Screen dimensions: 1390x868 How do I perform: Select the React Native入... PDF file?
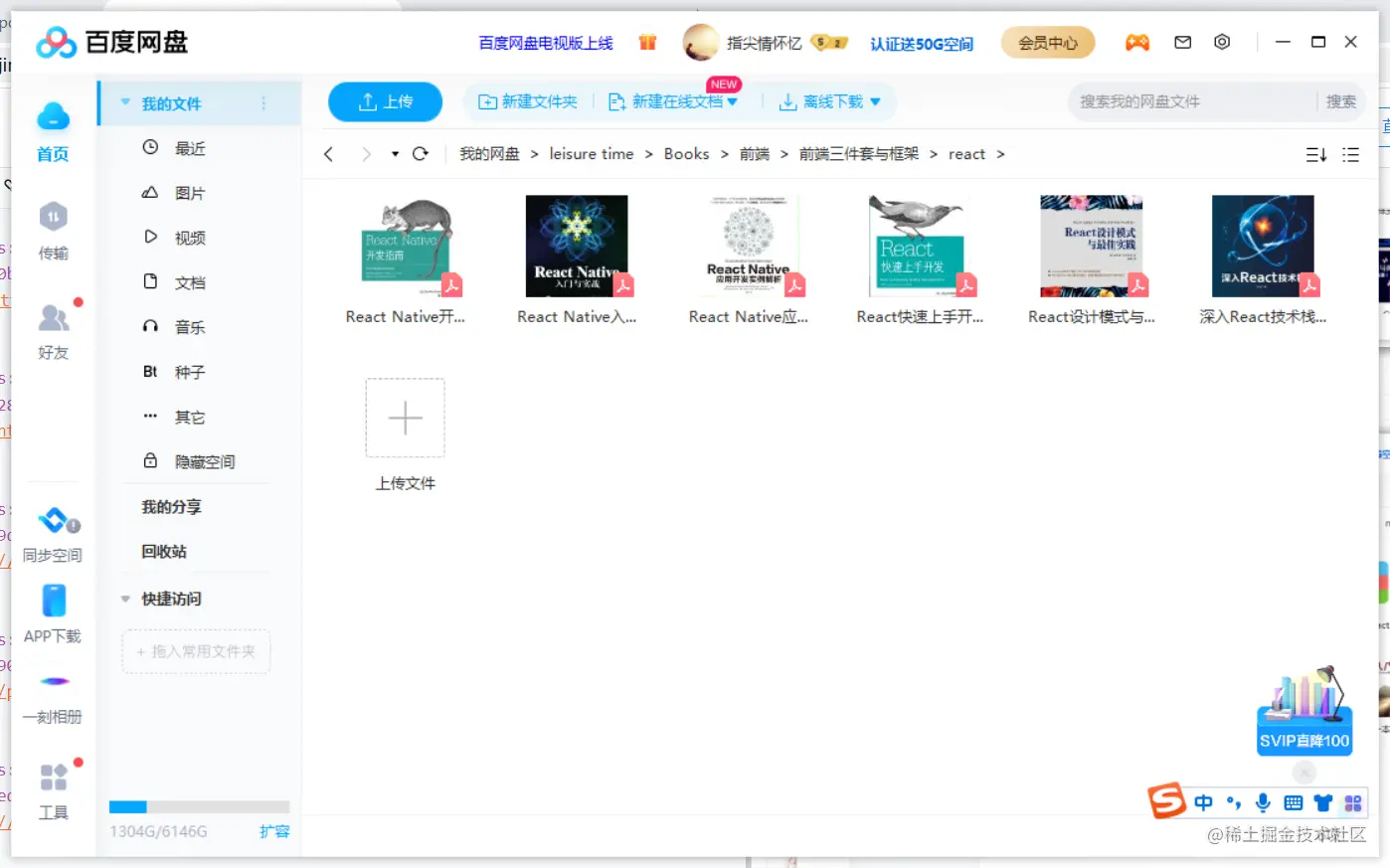[x=577, y=260]
